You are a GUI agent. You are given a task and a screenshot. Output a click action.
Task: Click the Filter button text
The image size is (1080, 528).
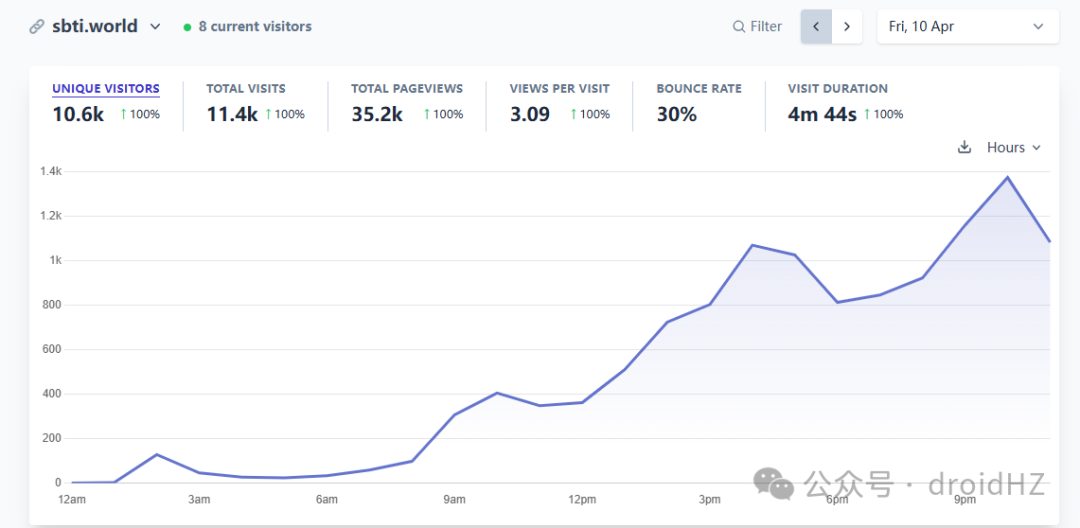tap(766, 27)
